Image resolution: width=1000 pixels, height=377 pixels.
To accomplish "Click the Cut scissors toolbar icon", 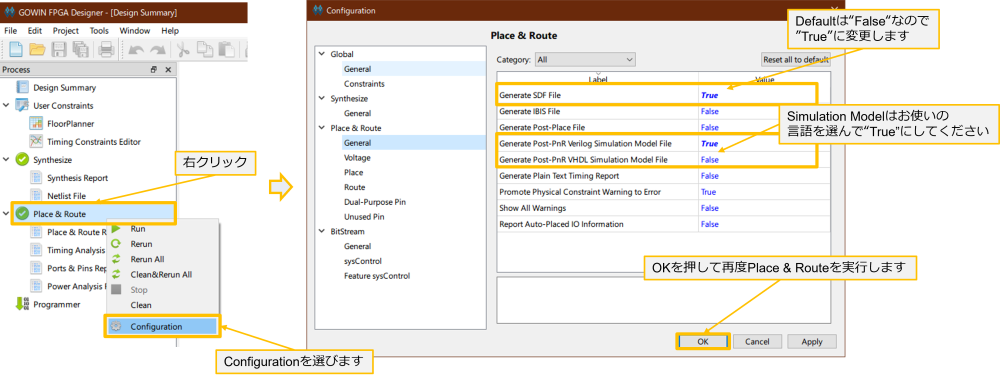I will tap(184, 49).
